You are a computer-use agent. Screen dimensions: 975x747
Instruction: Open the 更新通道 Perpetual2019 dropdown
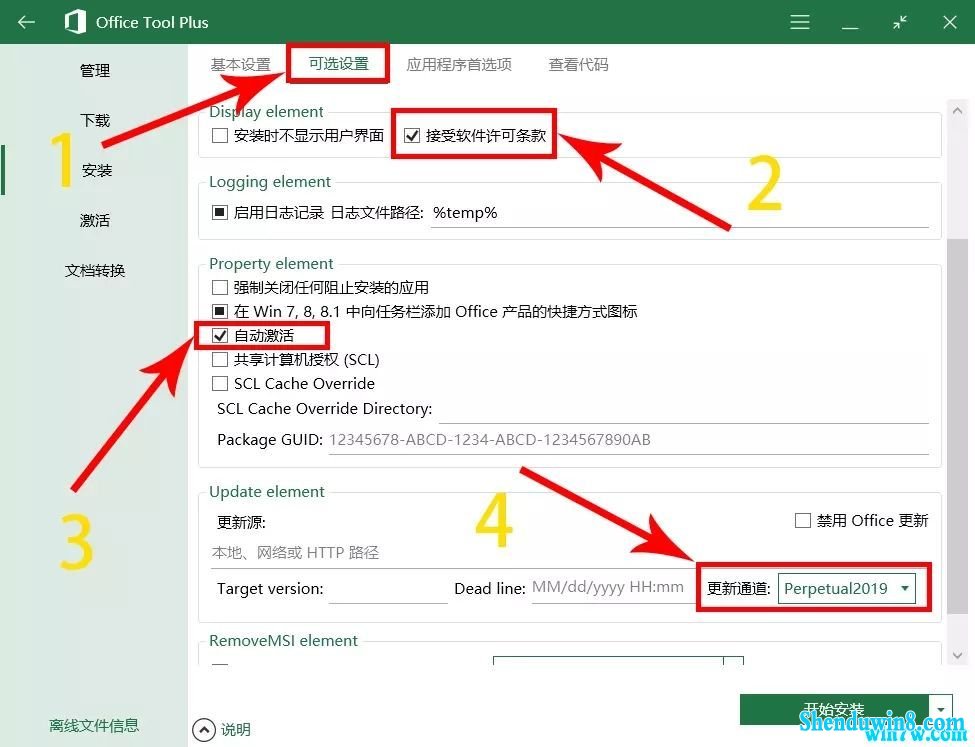tap(847, 588)
